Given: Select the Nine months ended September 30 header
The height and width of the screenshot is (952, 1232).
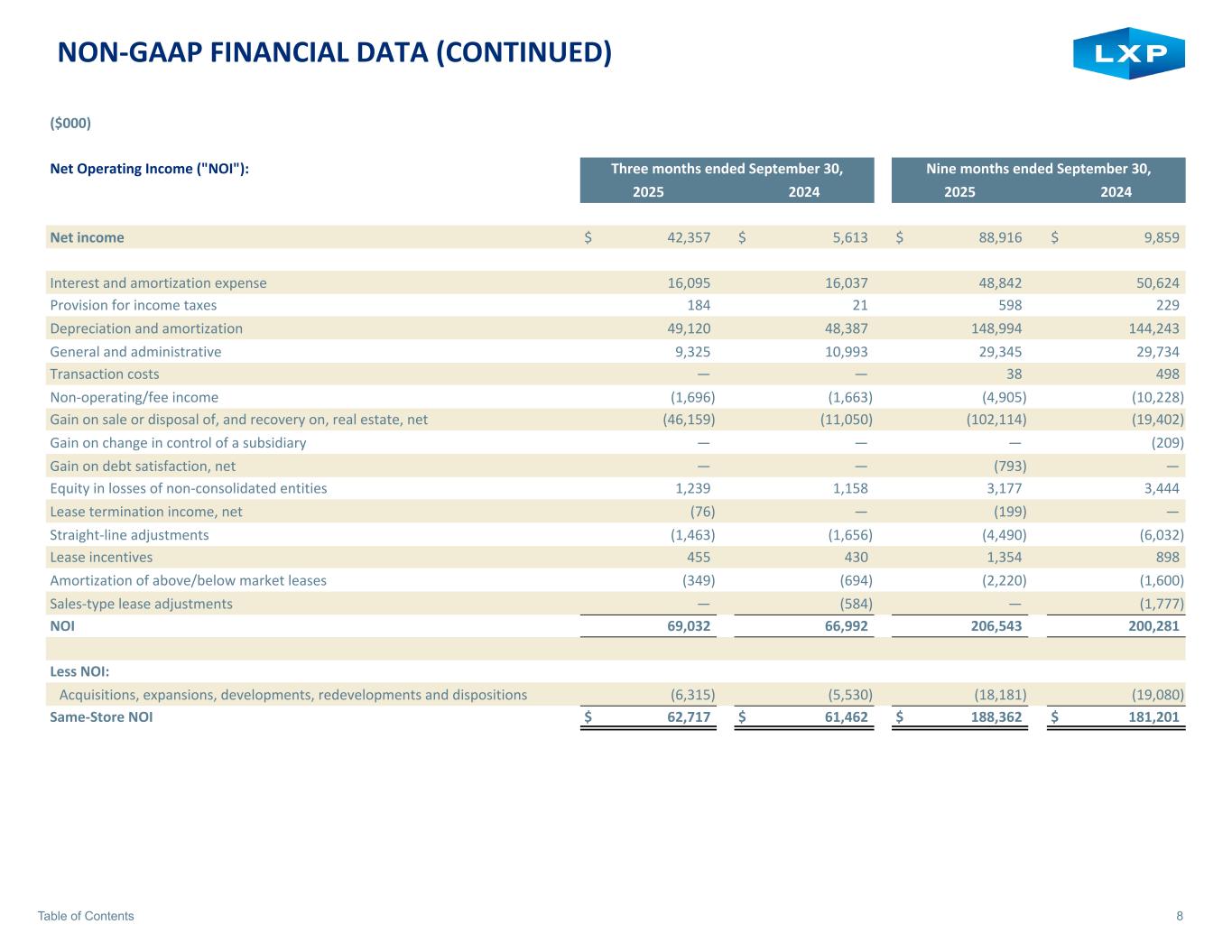Looking at the screenshot, I should (1038, 169).
